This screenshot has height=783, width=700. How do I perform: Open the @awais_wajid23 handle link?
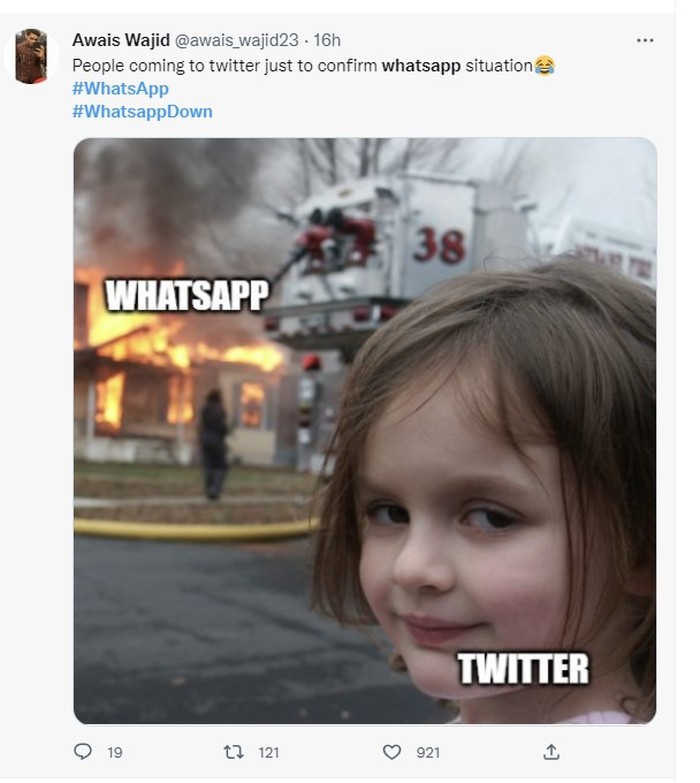236,40
